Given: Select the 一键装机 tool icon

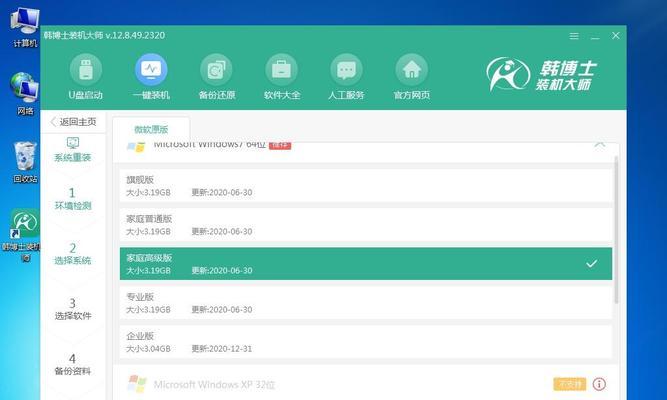Looking at the screenshot, I should (x=151, y=69).
